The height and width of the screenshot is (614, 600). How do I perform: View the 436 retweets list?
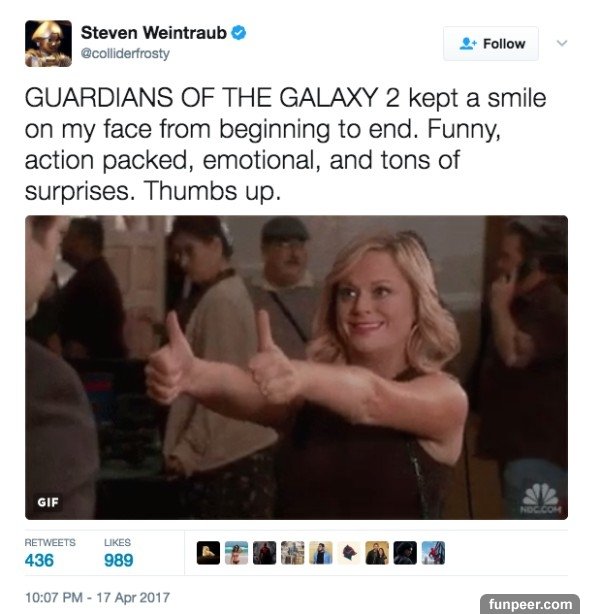[50, 553]
